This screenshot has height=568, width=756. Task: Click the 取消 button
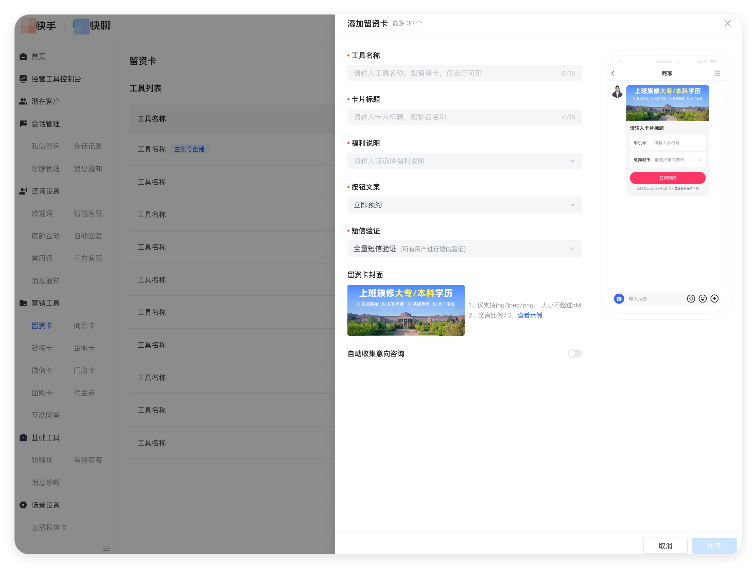click(665, 546)
